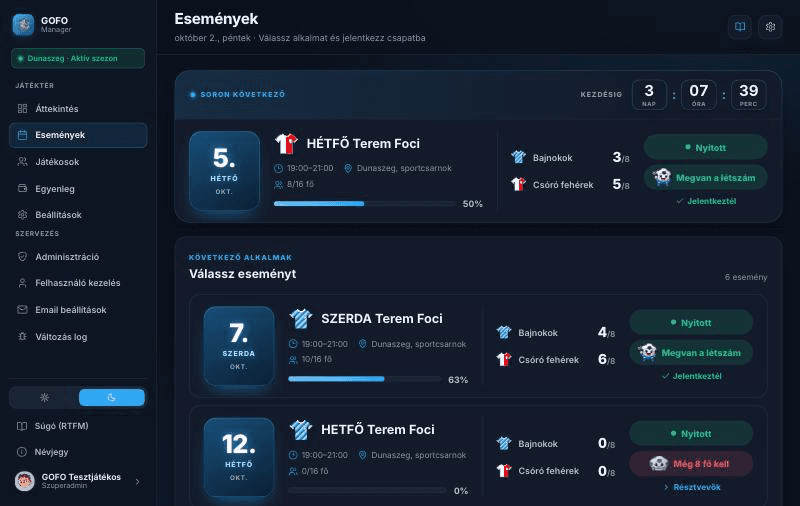This screenshot has height=506, width=800.
Task: Click the Csóró fehérek jersey icon with 6/8
Action: (504, 359)
